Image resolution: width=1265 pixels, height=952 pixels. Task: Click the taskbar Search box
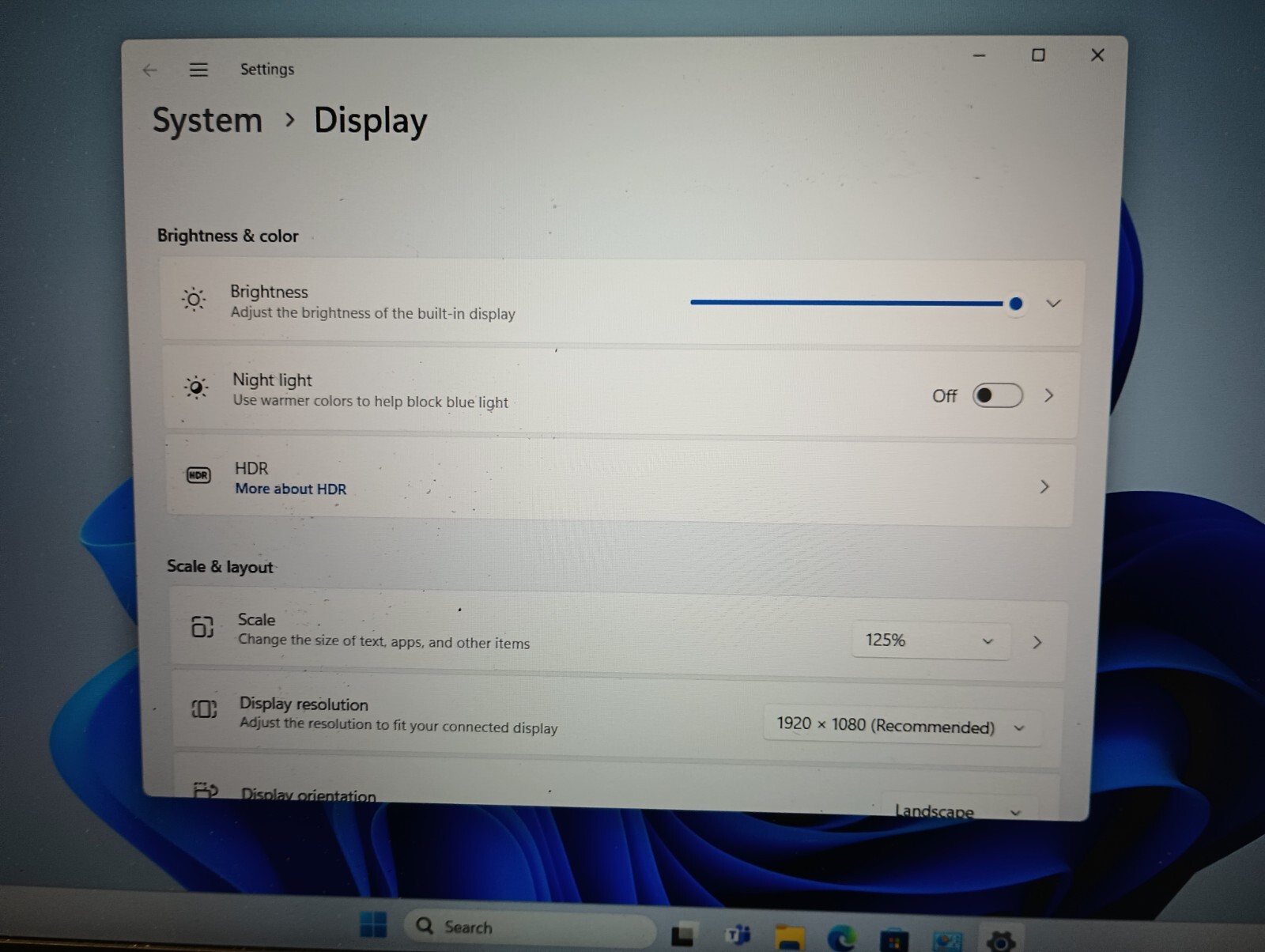(529, 927)
